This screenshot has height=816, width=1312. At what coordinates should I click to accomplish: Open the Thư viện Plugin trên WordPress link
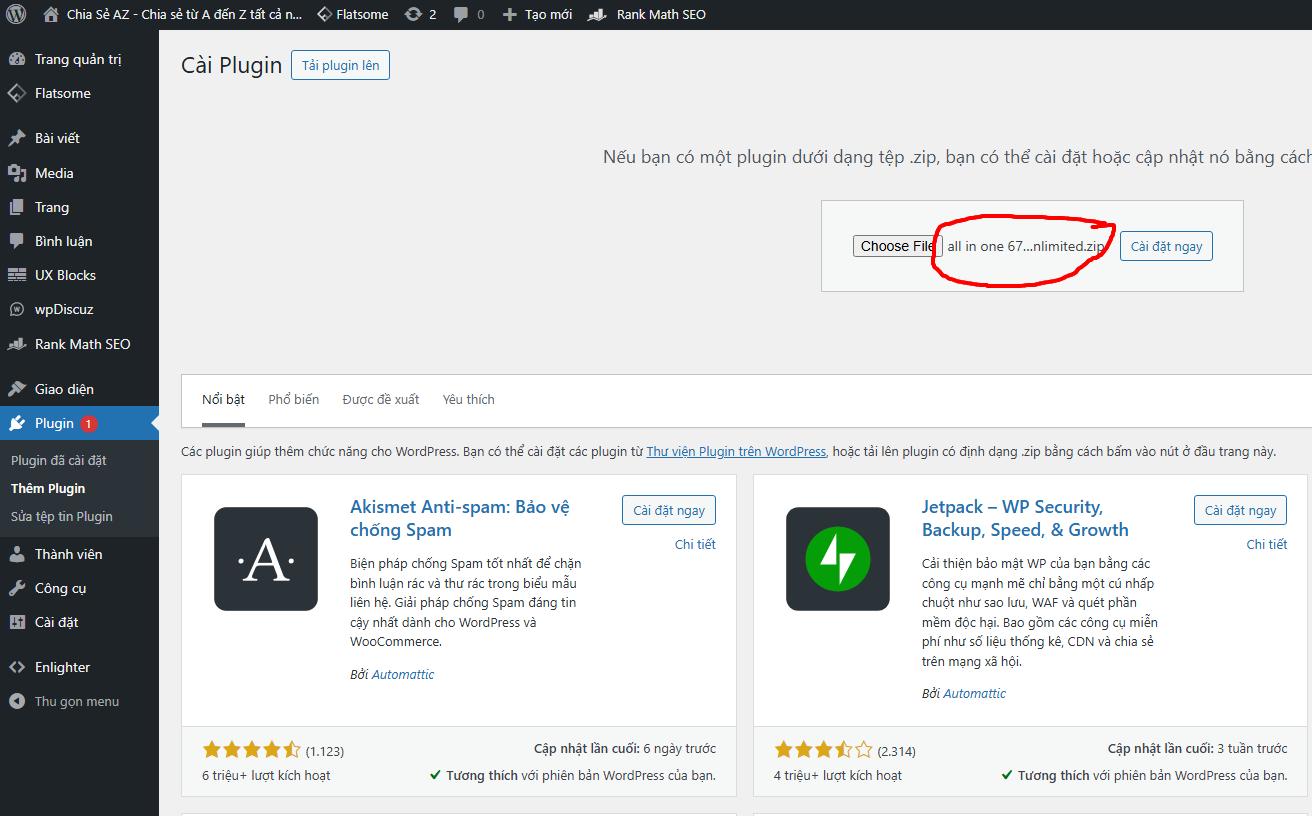[736, 451]
